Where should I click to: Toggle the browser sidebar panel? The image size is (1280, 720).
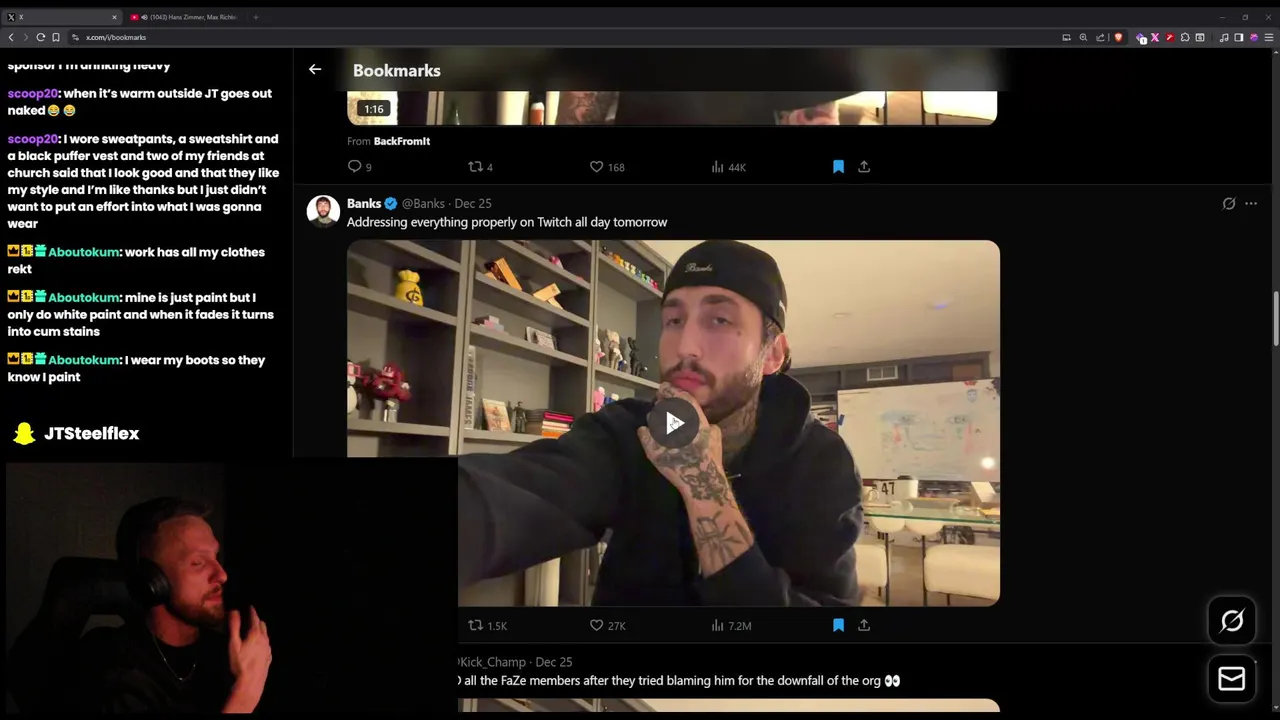point(1239,37)
